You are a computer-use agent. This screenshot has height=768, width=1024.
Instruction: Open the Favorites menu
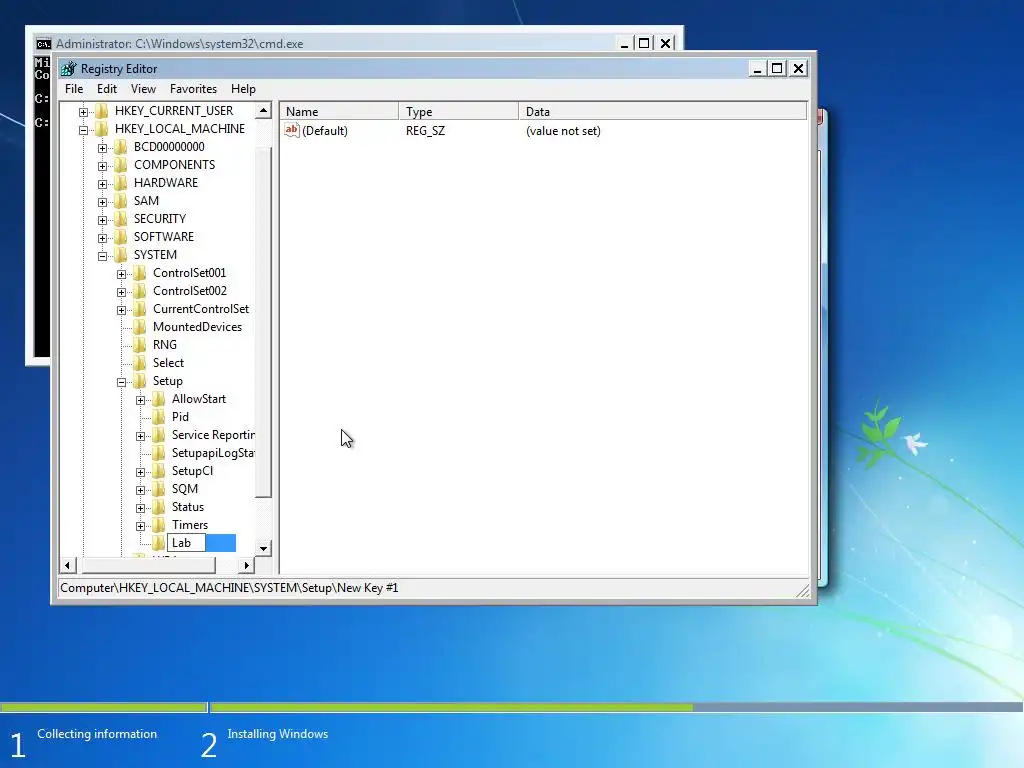[x=193, y=89]
